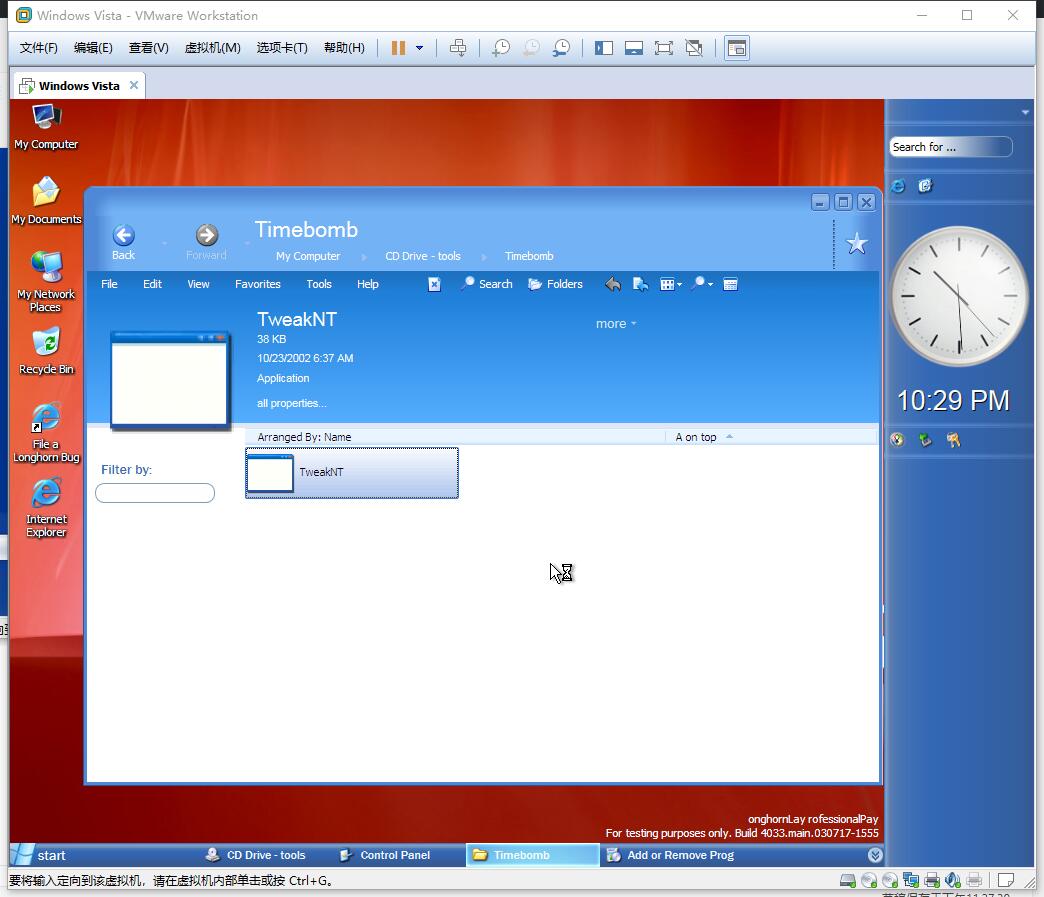Click the favorites star icon
1044x897 pixels.
857,244
